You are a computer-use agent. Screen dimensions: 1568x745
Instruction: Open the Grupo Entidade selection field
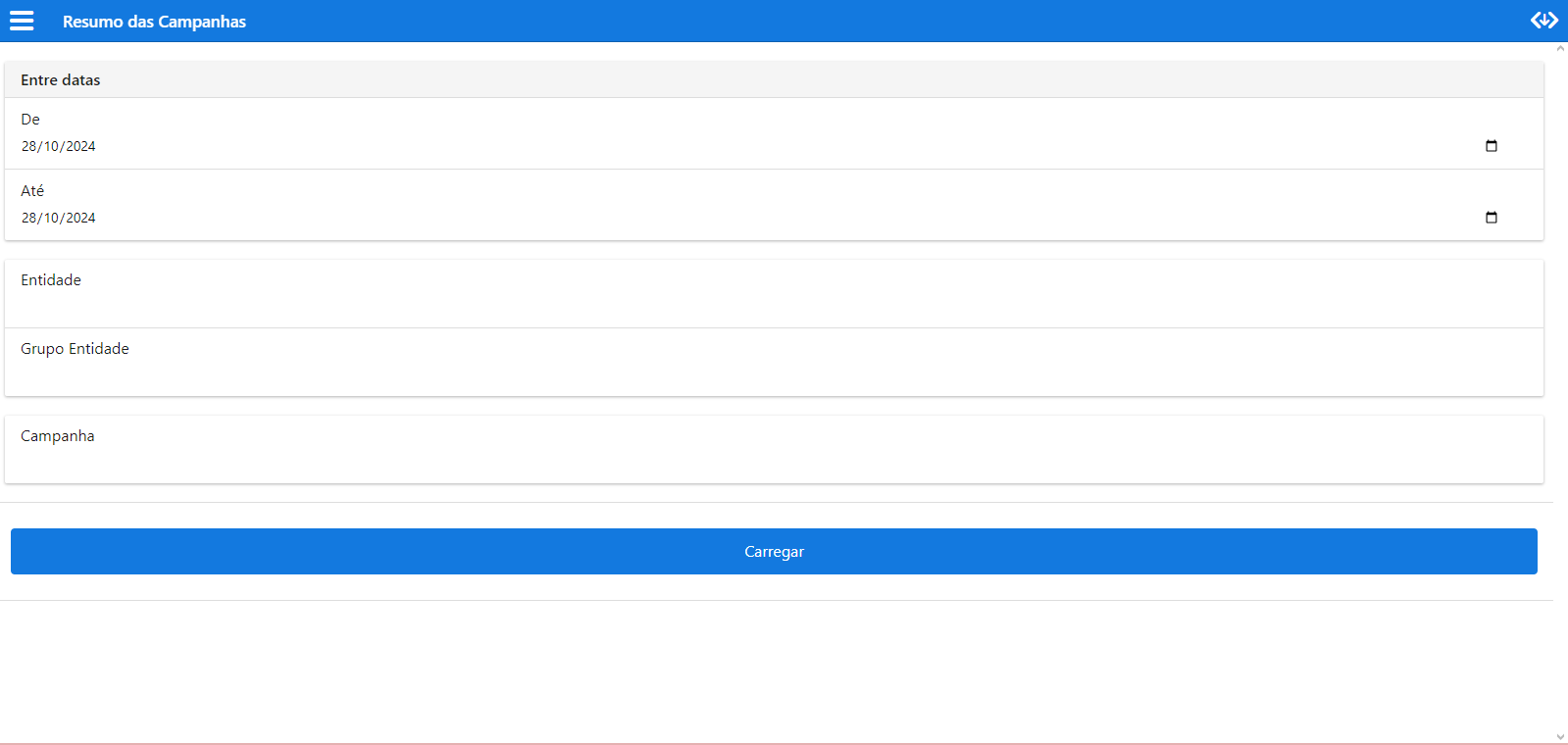774,363
